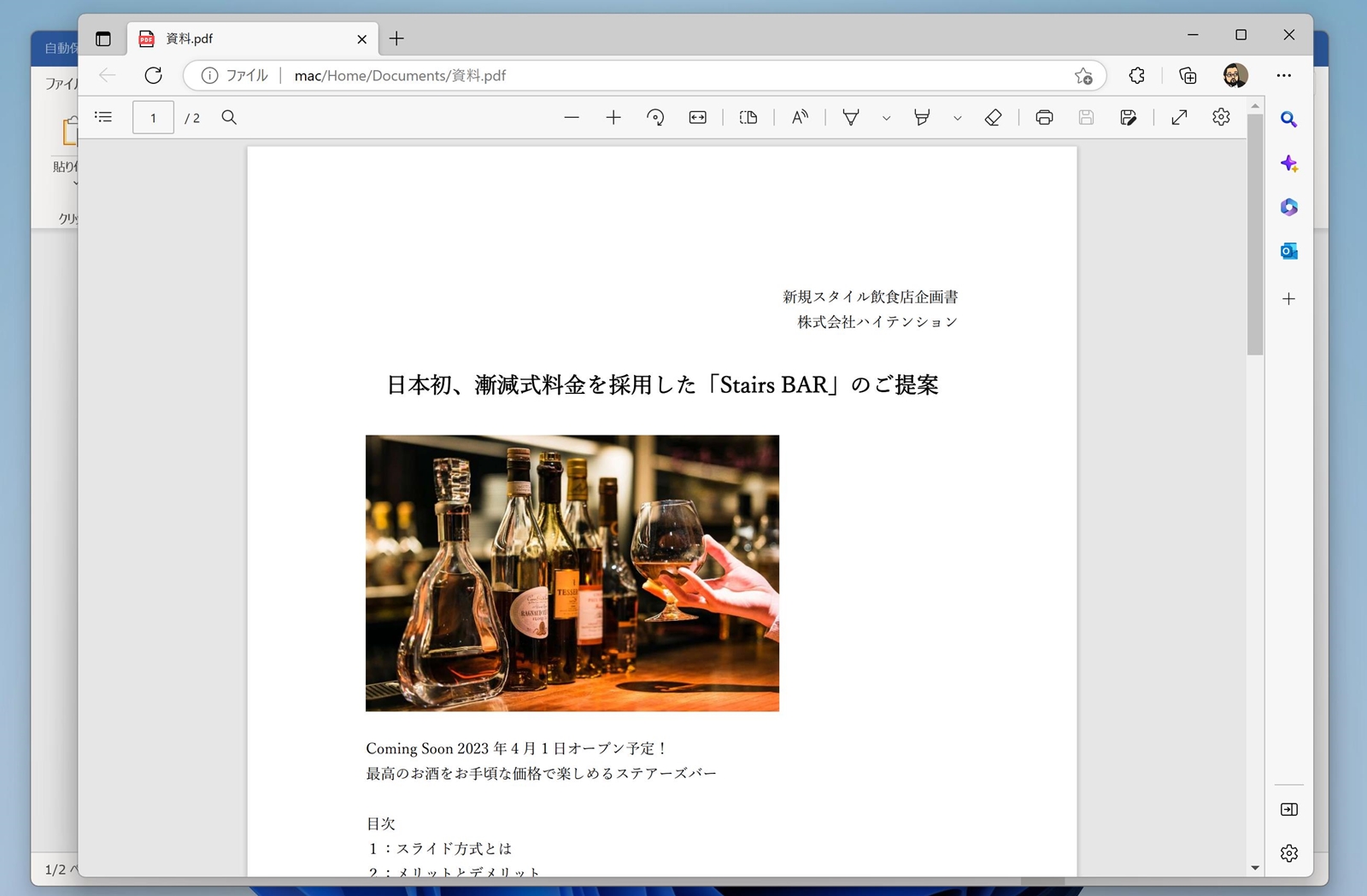
Task: Start Read aloud for the document
Action: (x=800, y=117)
